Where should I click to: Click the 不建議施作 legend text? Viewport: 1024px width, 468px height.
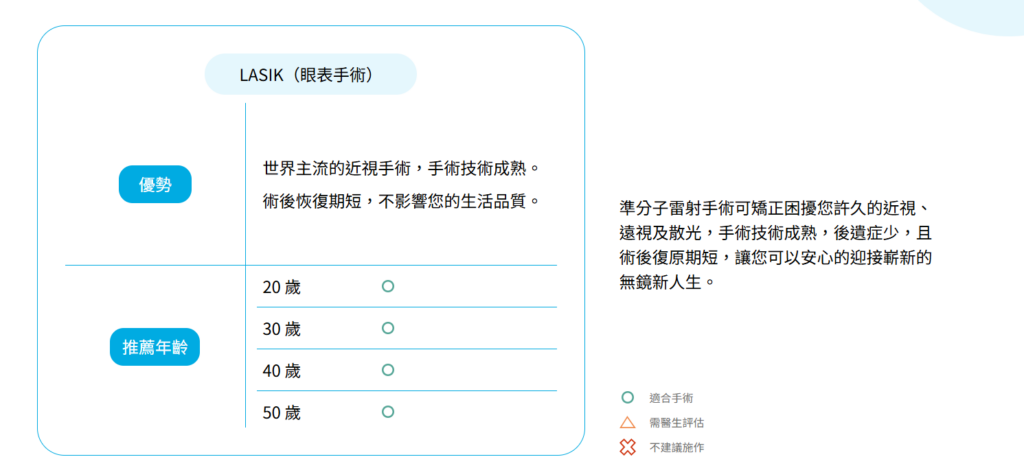click(677, 448)
